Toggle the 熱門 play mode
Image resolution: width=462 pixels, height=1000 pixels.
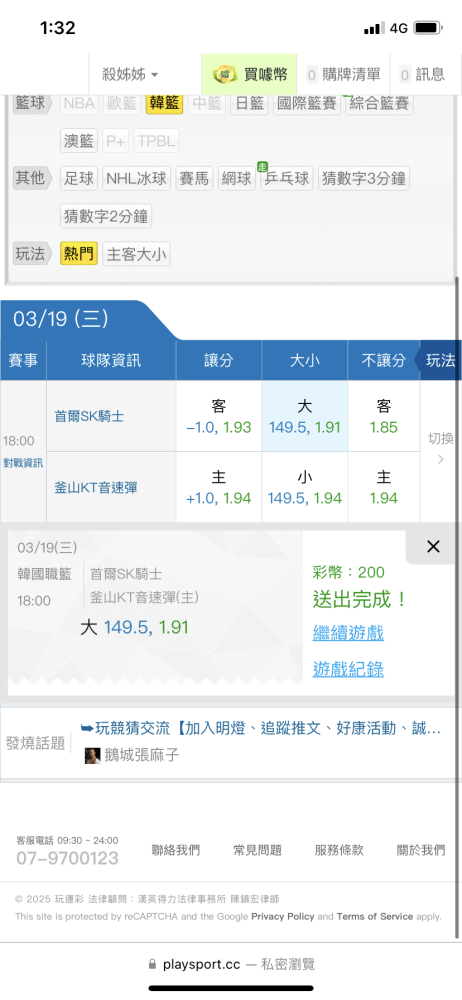click(78, 254)
